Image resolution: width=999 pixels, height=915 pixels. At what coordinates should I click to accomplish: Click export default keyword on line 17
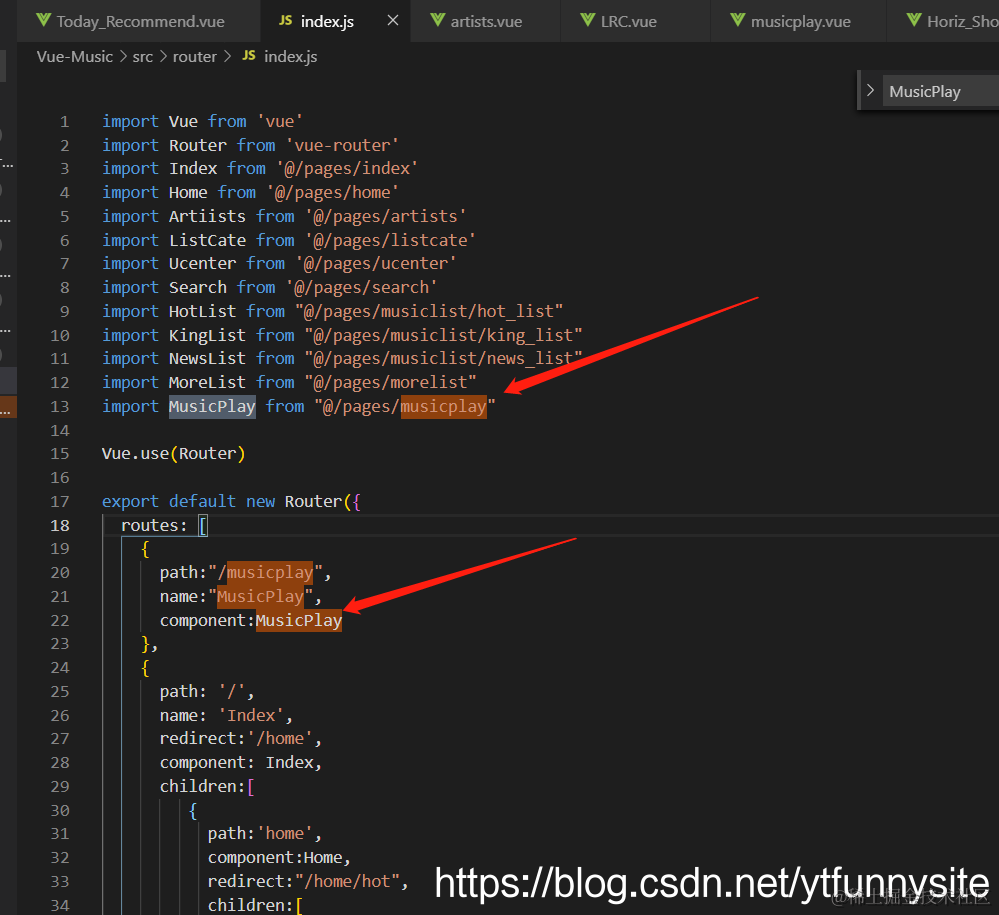click(x=169, y=501)
